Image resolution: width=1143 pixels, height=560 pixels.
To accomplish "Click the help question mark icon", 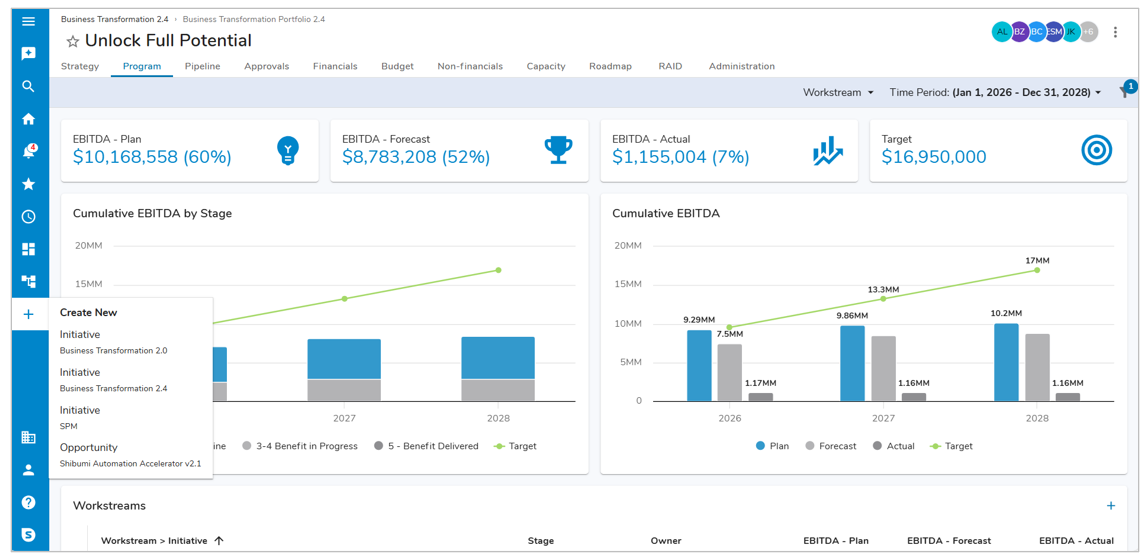I will (28, 502).
